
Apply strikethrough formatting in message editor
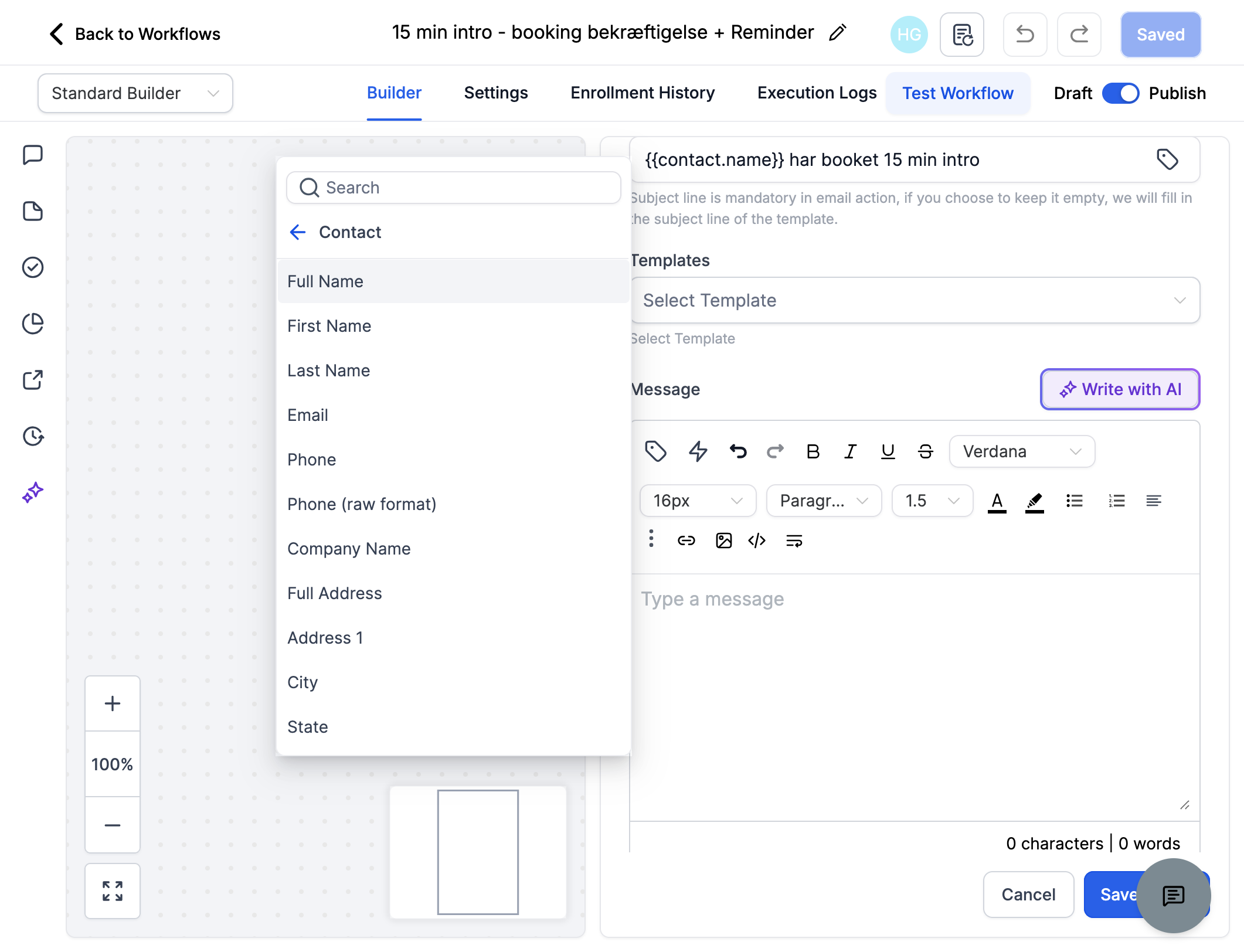925,451
